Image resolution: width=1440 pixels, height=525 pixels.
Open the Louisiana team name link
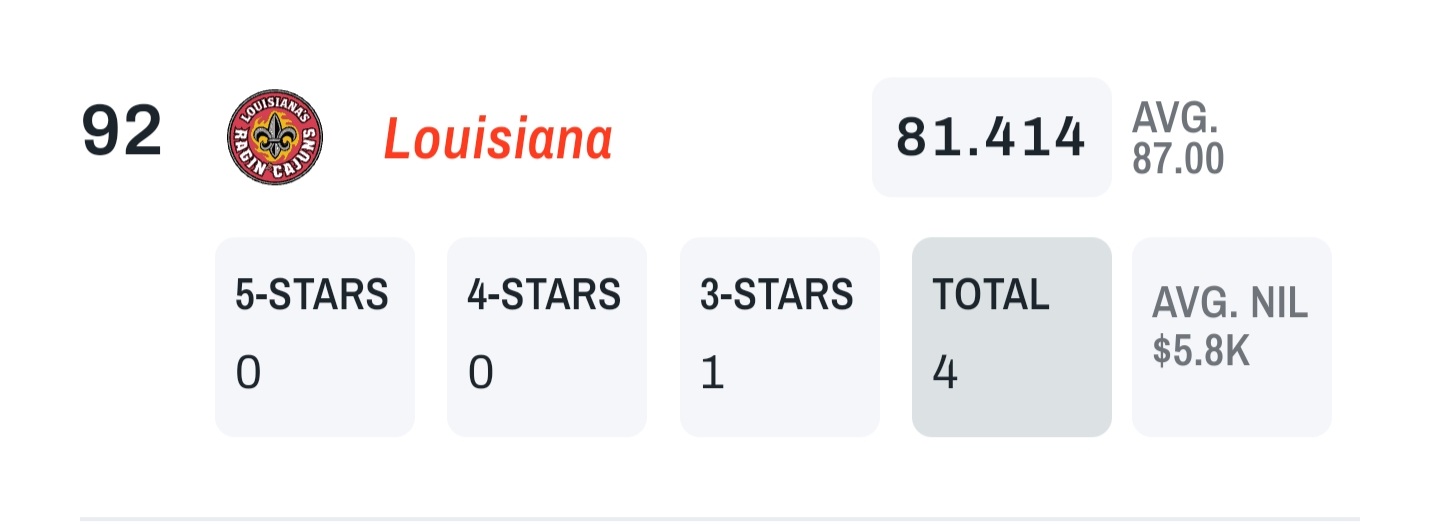pyautogui.click(x=497, y=139)
